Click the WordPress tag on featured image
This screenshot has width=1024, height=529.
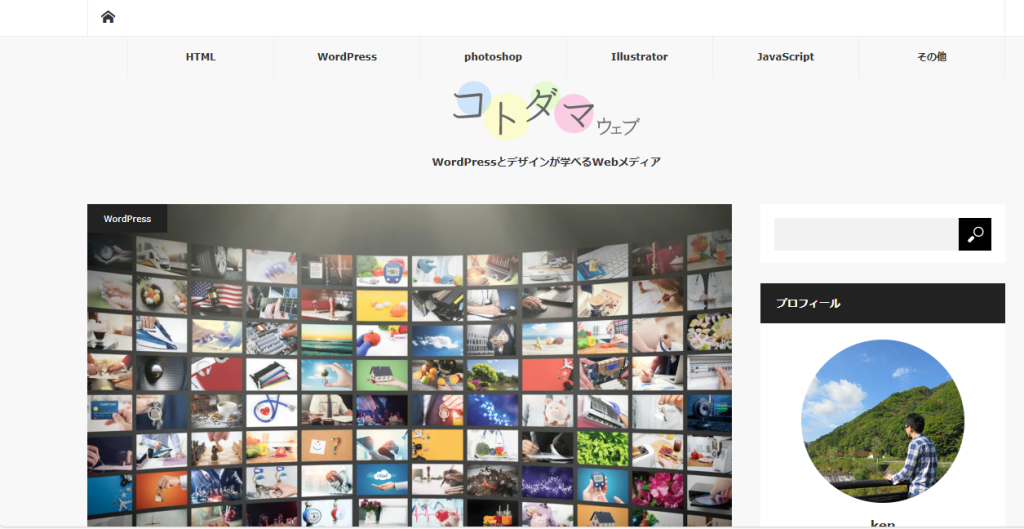tap(127, 218)
